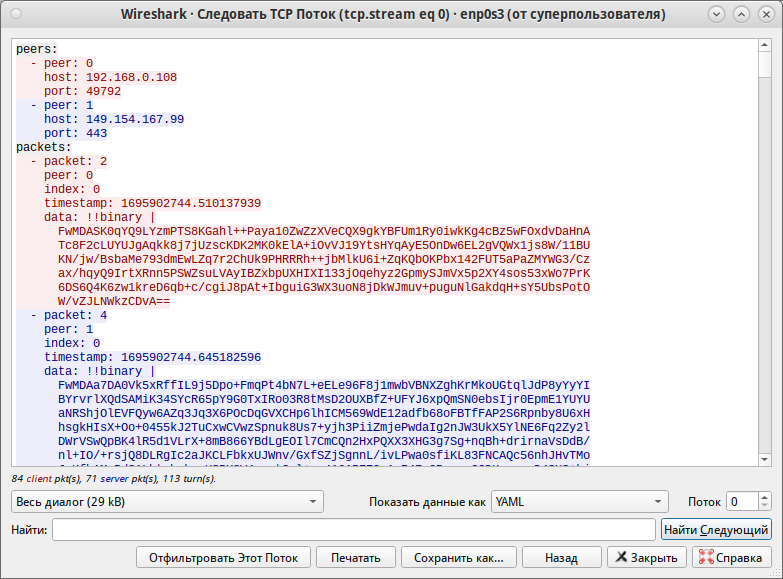Open the YAML data format dropdown

pos(580,502)
